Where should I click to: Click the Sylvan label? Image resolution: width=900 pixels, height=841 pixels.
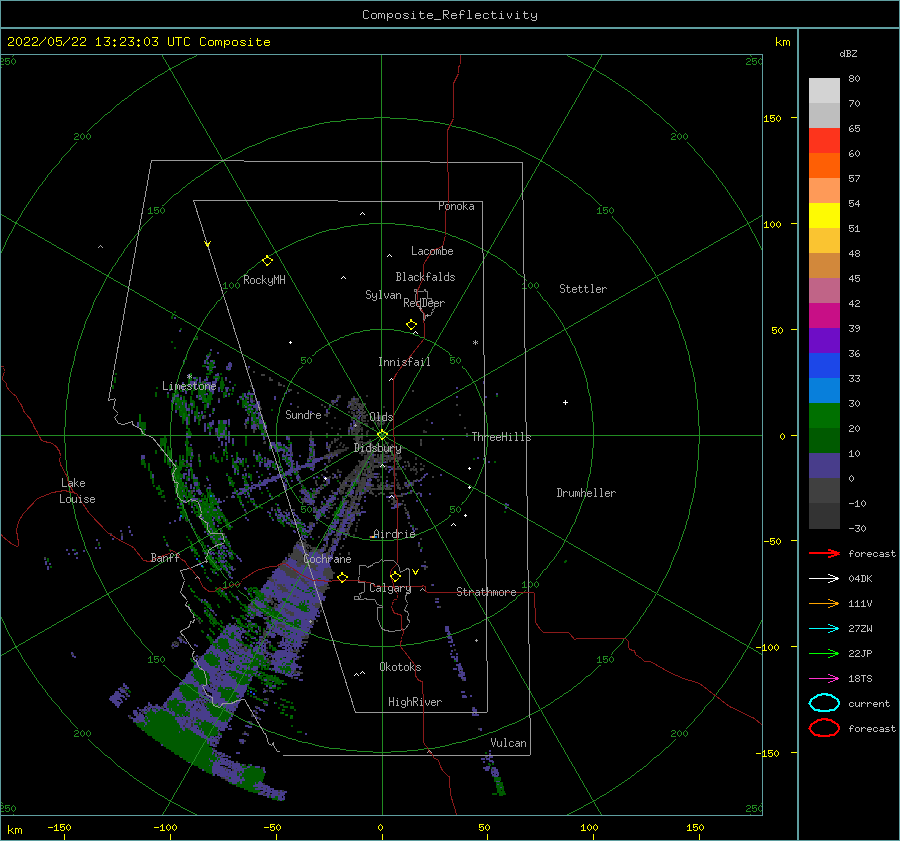pos(383,295)
